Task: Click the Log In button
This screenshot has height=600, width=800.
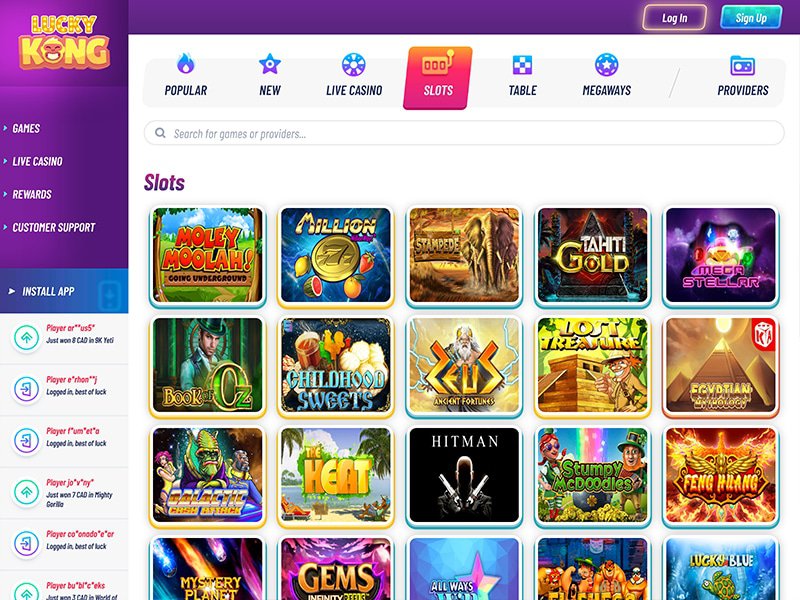Action: click(674, 18)
